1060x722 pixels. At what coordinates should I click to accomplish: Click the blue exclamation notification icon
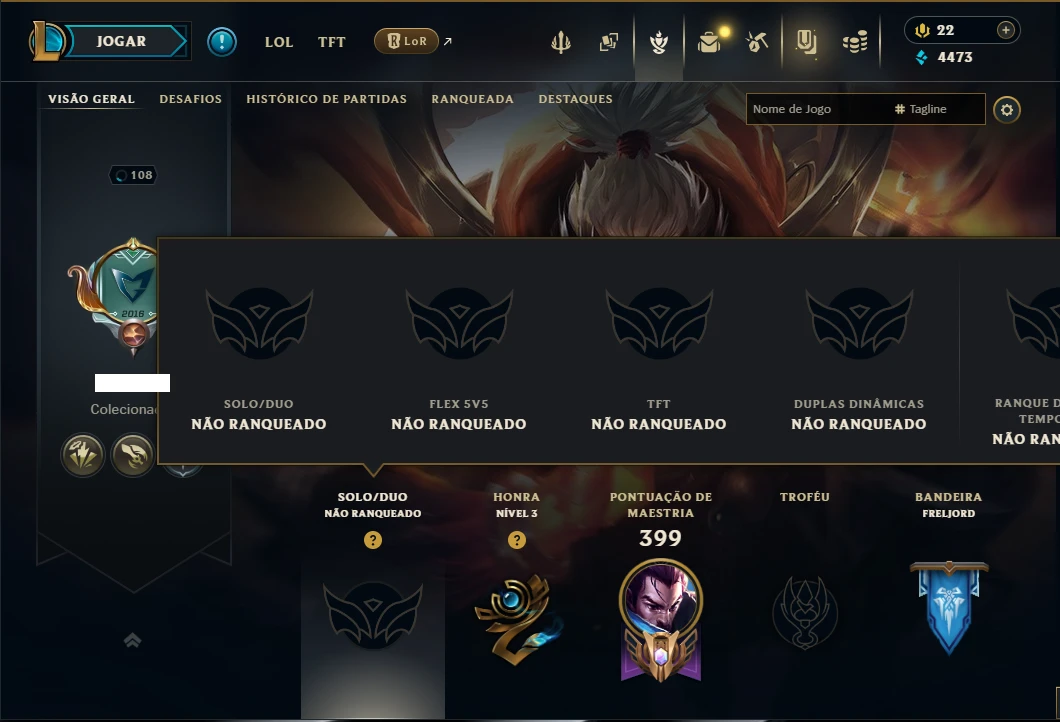(x=222, y=42)
